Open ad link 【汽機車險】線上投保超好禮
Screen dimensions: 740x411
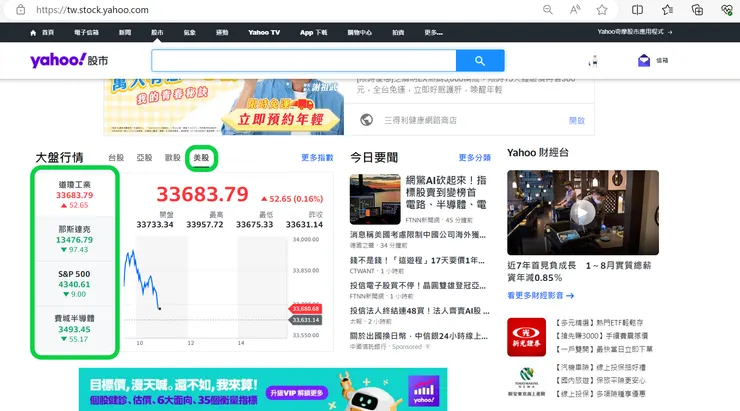point(601,367)
